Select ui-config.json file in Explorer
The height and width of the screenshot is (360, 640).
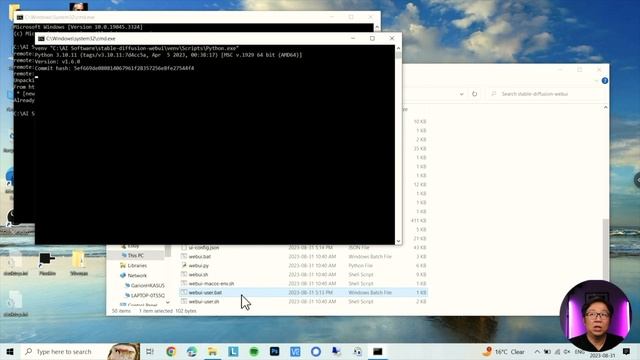click(x=204, y=248)
